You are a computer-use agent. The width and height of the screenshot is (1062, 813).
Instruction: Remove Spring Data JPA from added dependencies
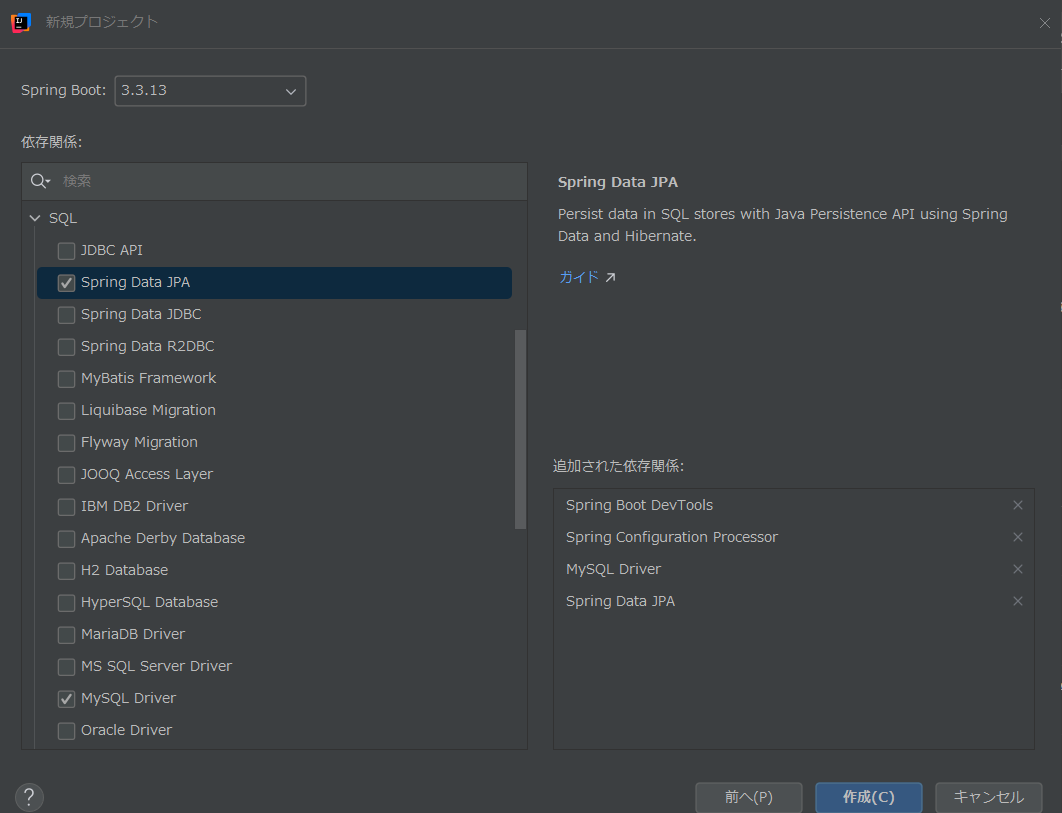(1018, 601)
